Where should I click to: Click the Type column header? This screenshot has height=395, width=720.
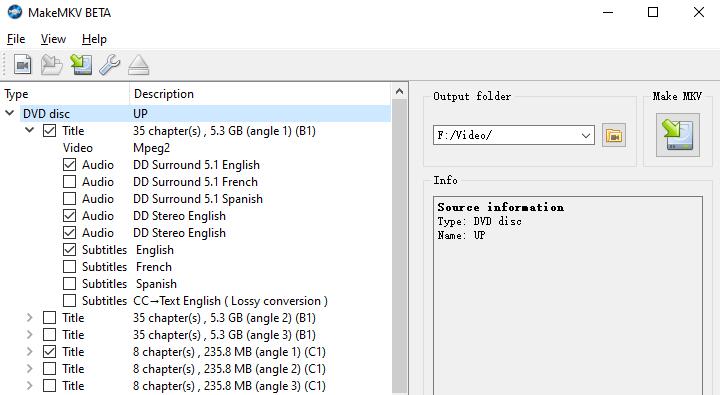click(x=65, y=94)
